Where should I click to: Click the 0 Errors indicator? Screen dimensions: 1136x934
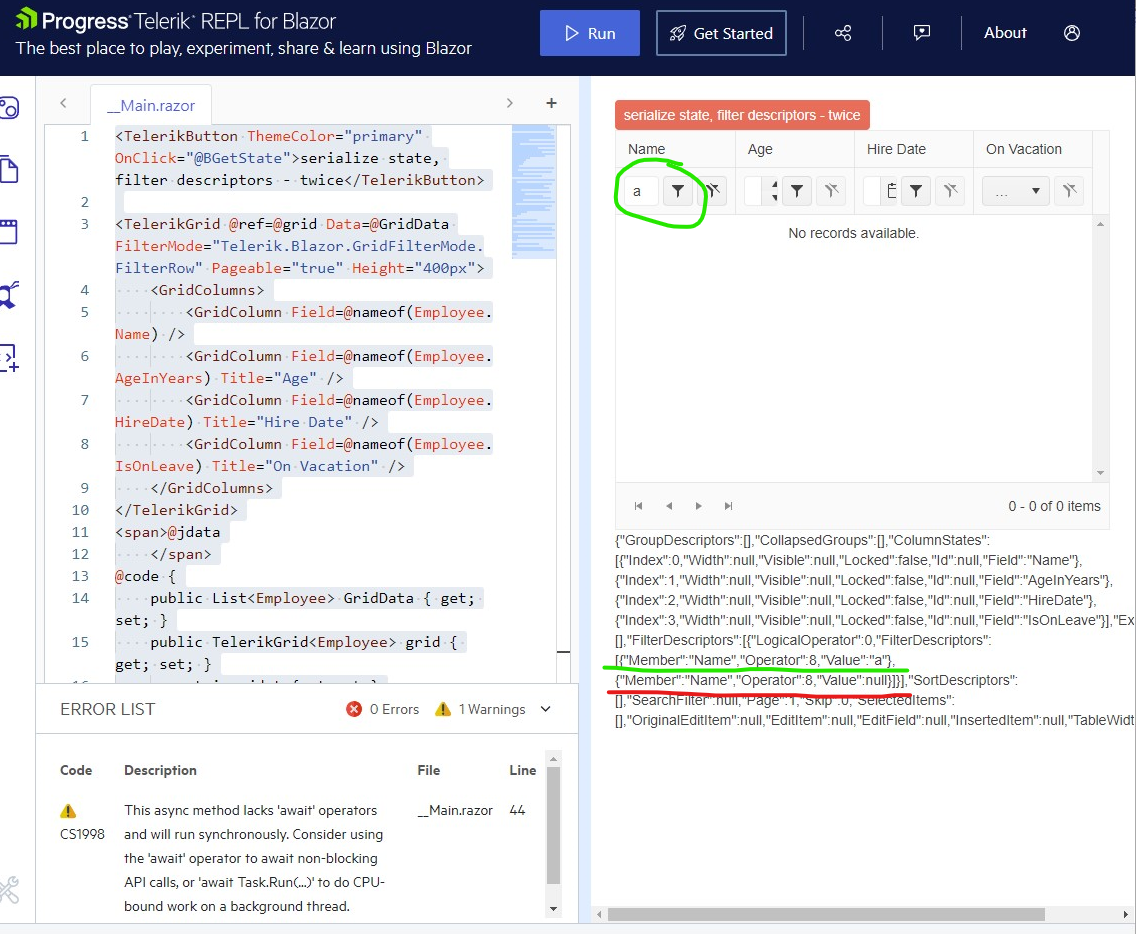[x=383, y=709]
